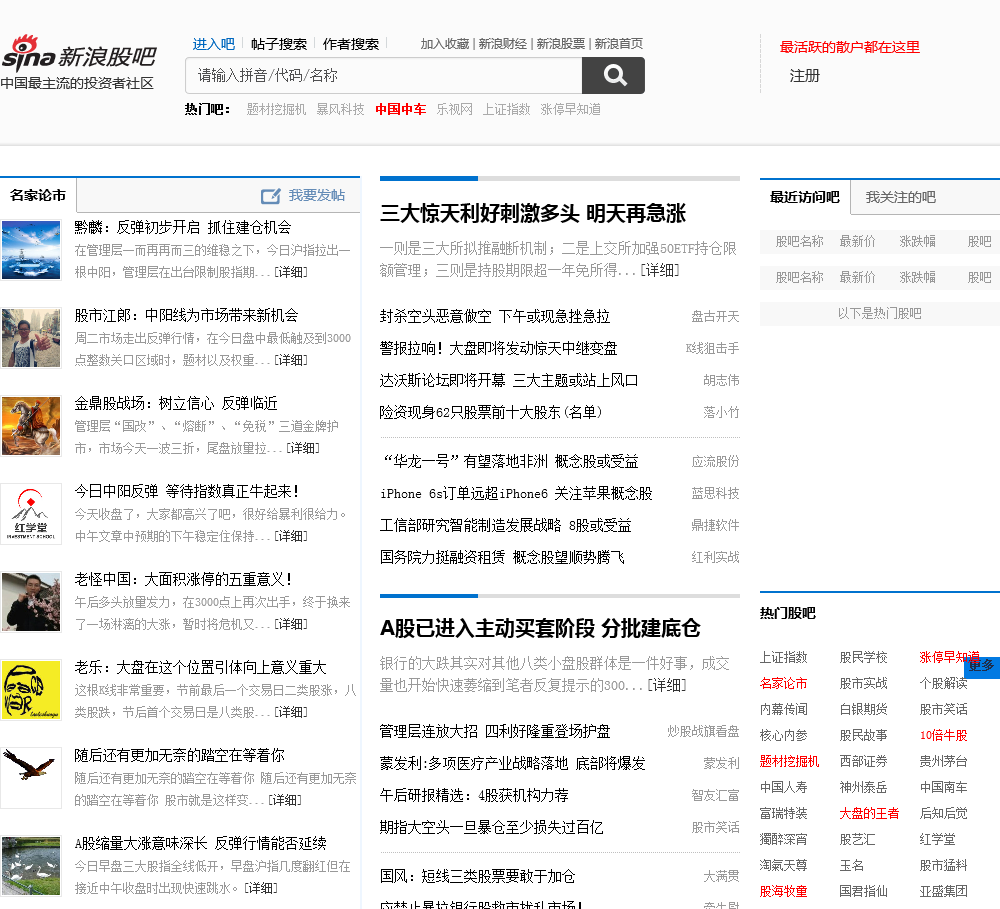This screenshot has width=1000, height=909.
Task: Open the 新浪股票 link
Action: click(561, 44)
